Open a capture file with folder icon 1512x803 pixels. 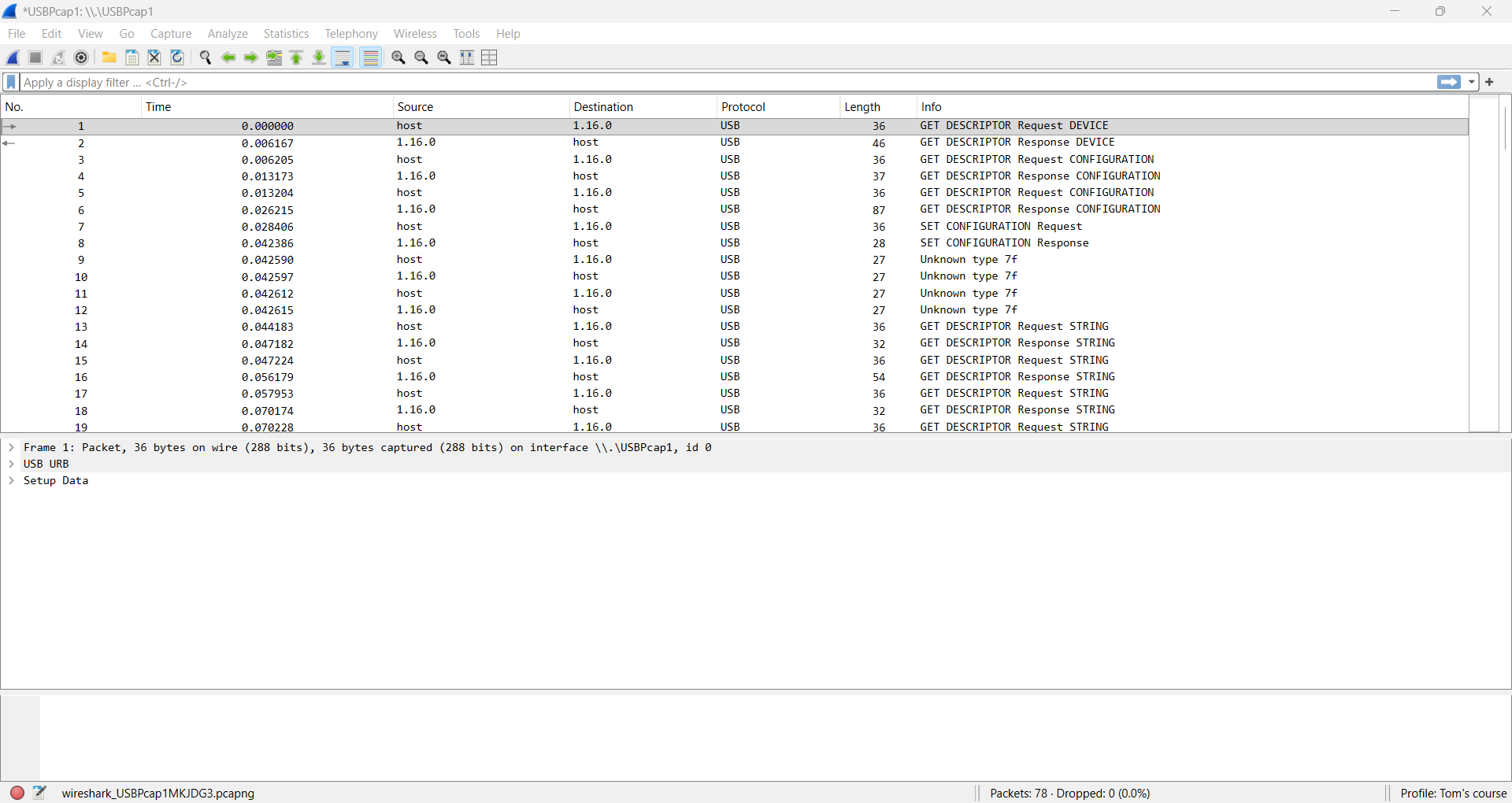pyautogui.click(x=109, y=57)
